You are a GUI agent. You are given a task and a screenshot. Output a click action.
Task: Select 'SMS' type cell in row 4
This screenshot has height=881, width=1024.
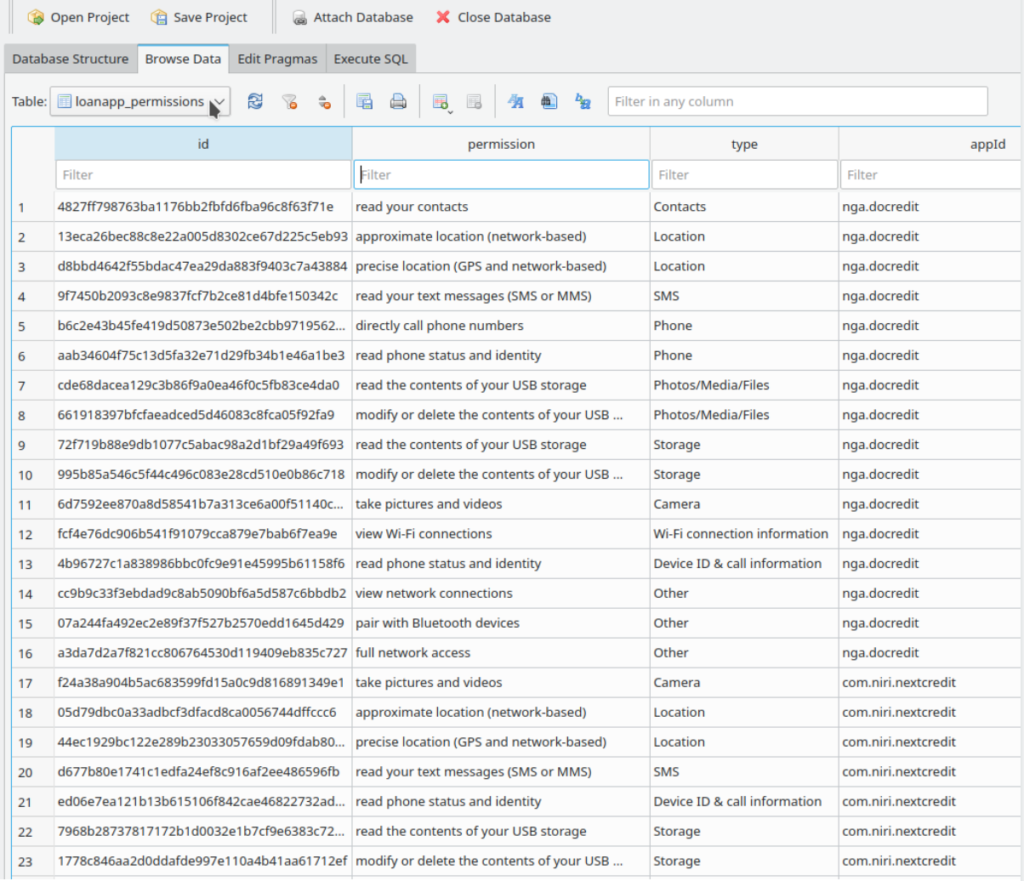744,296
